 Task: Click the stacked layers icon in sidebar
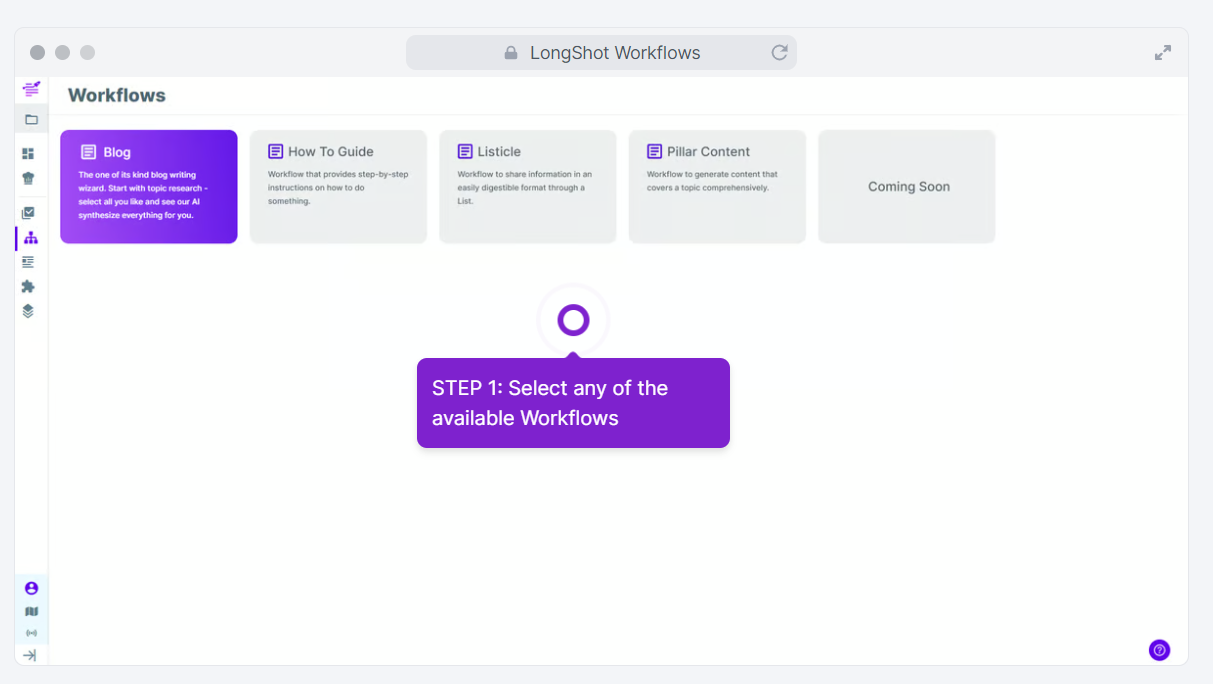pyautogui.click(x=29, y=311)
